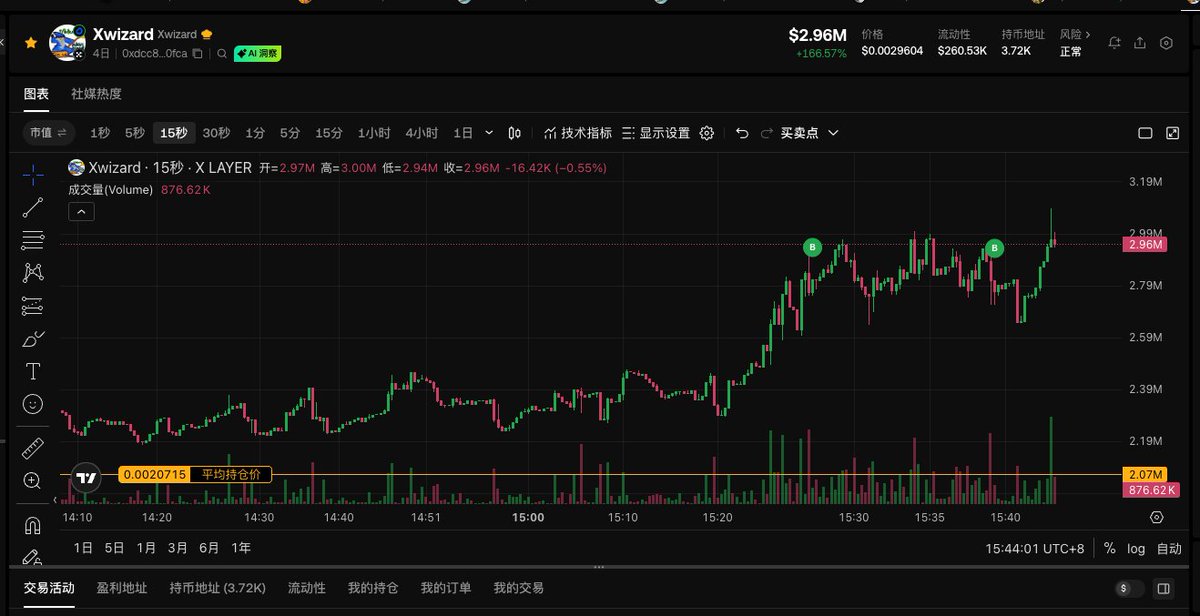Open the 我的交易 tab
The width and height of the screenshot is (1200, 616).
tap(518, 588)
